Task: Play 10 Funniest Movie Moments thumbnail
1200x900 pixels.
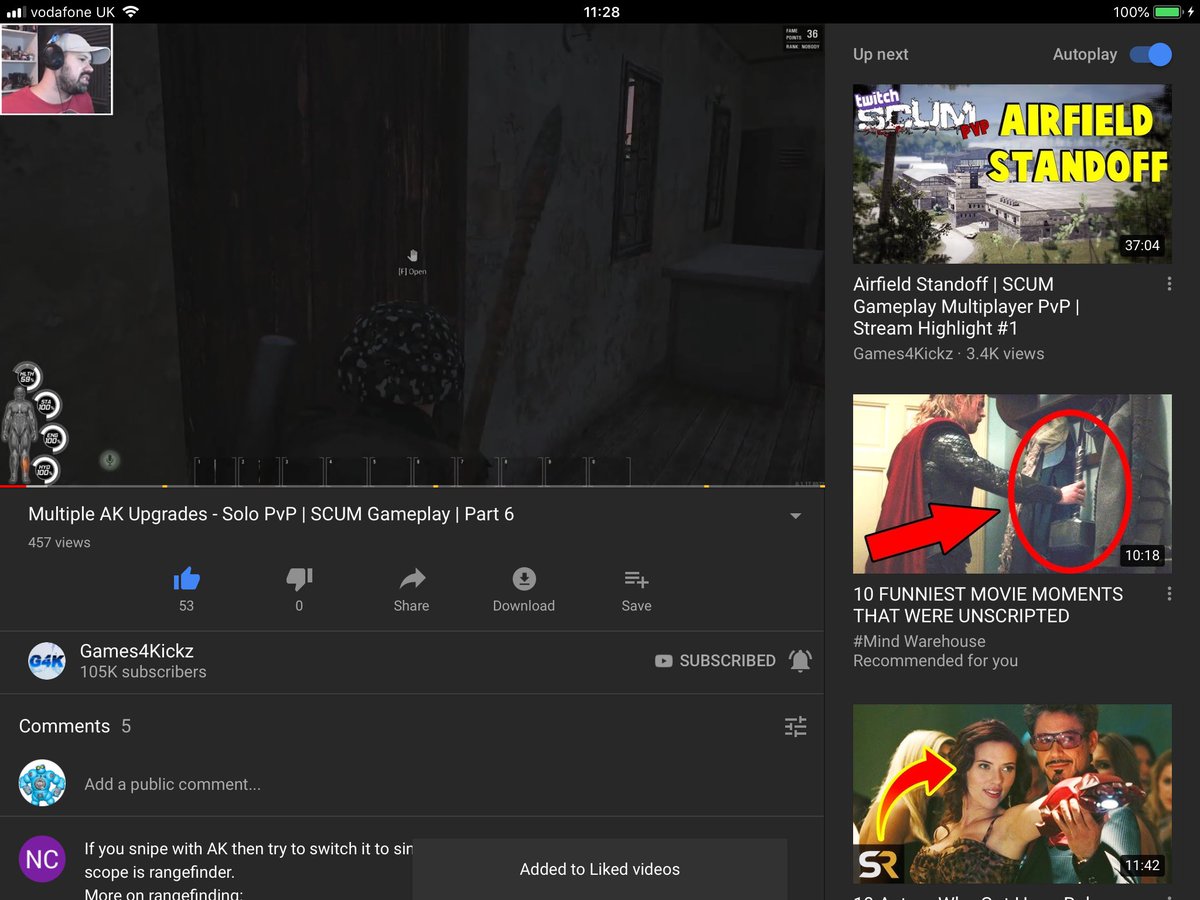Action: pos(1012,484)
